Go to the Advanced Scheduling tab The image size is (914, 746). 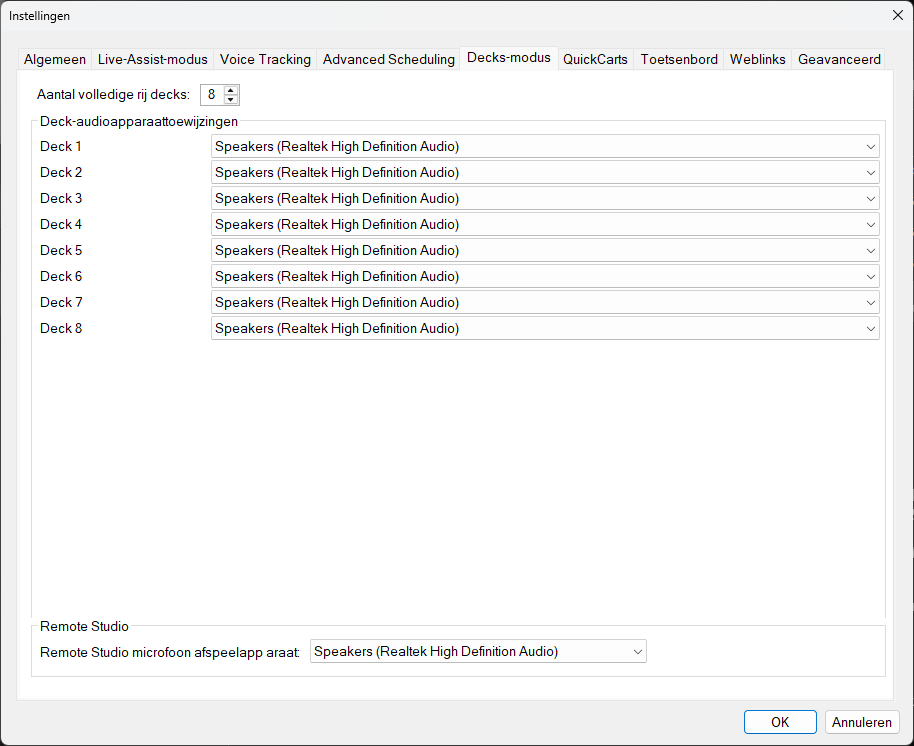click(389, 59)
